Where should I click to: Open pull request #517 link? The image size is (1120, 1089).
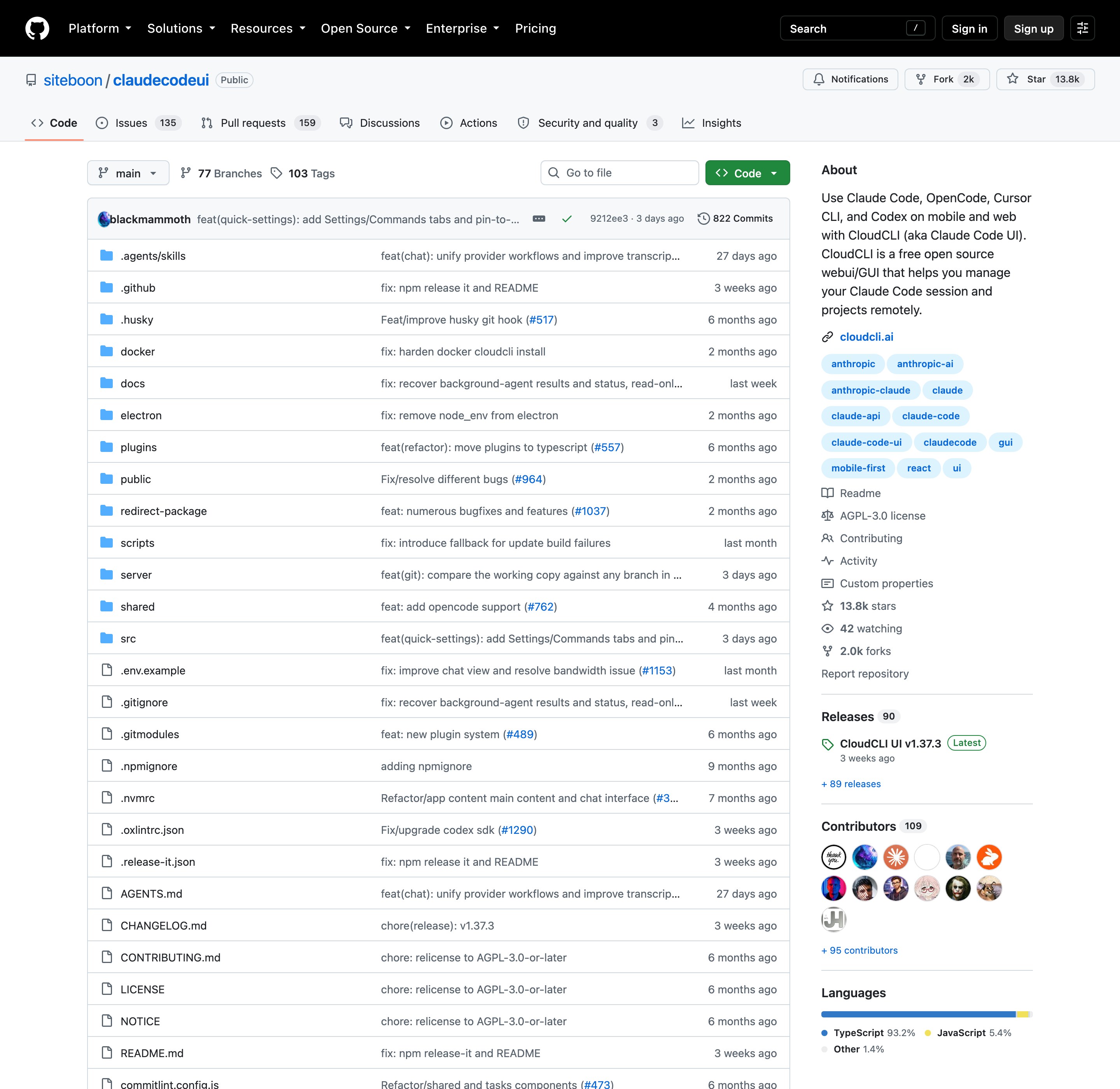tap(541, 320)
